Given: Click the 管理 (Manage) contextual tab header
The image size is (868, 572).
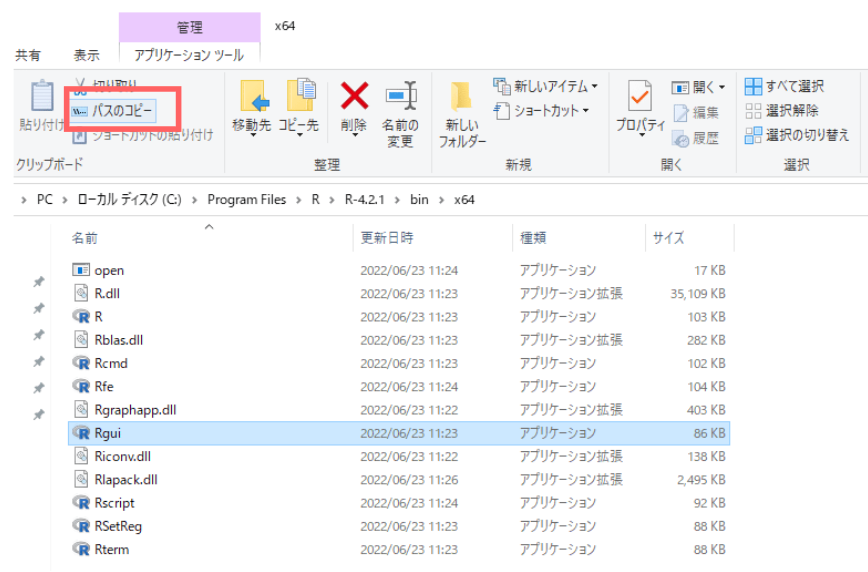Looking at the screenshot, I should [x=190, y=27].
